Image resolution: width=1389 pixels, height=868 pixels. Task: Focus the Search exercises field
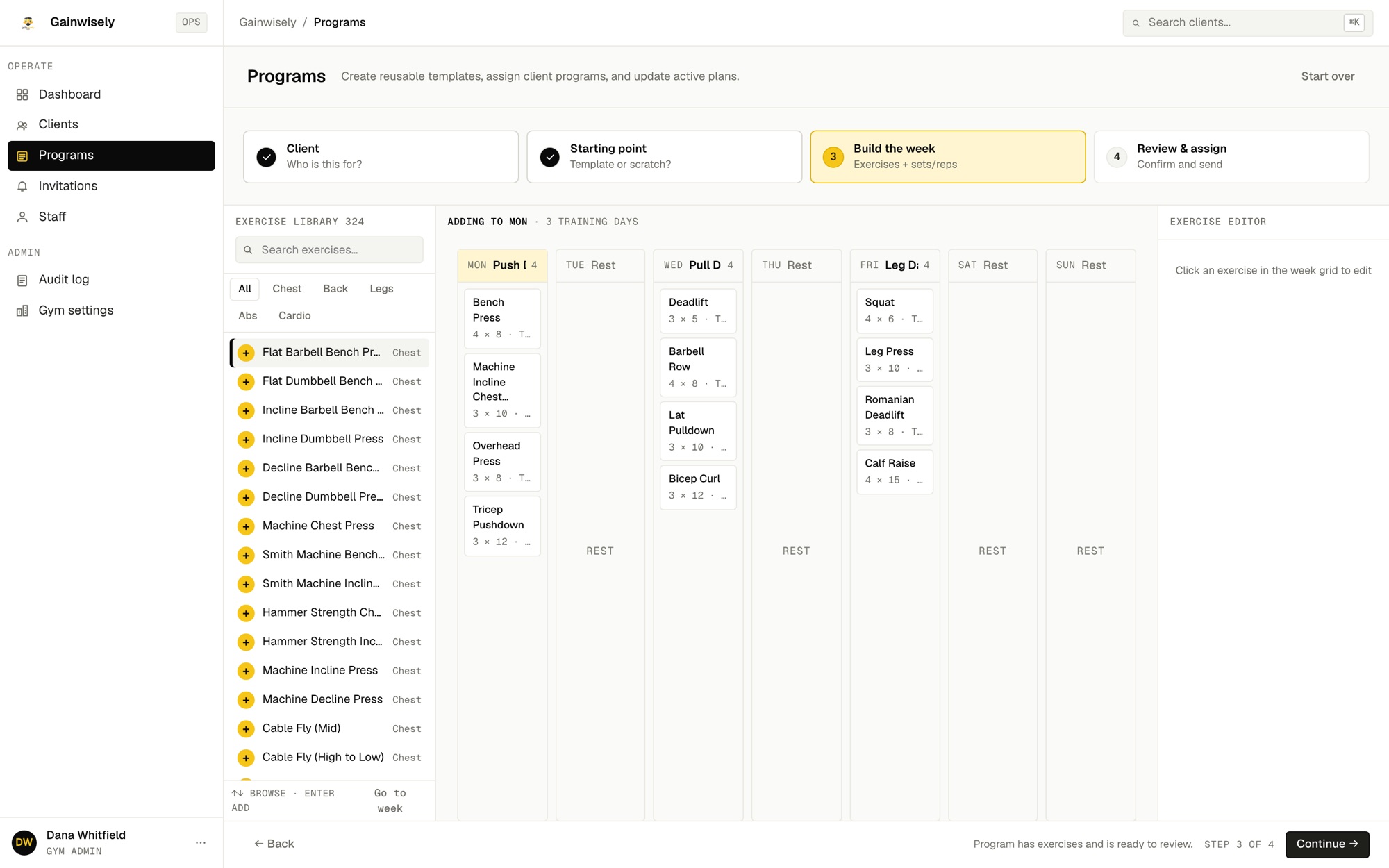(x=329, y=250)
